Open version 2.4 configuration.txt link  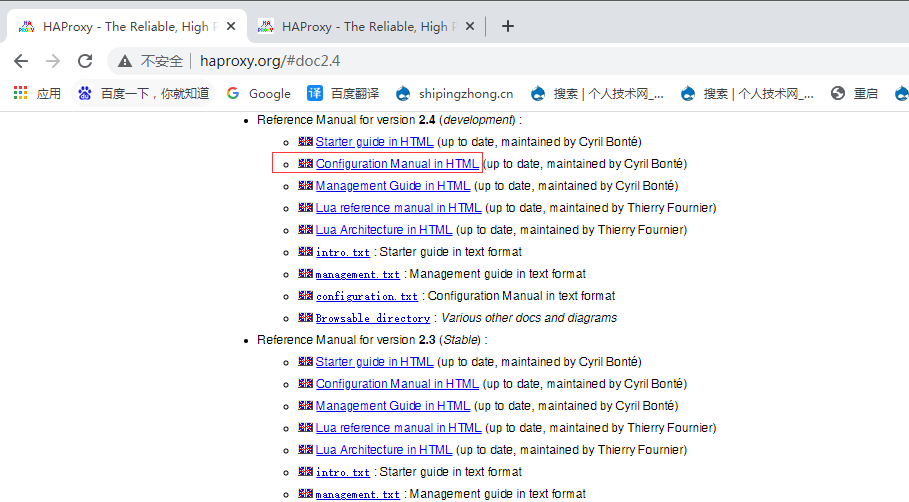click(366, 296)
